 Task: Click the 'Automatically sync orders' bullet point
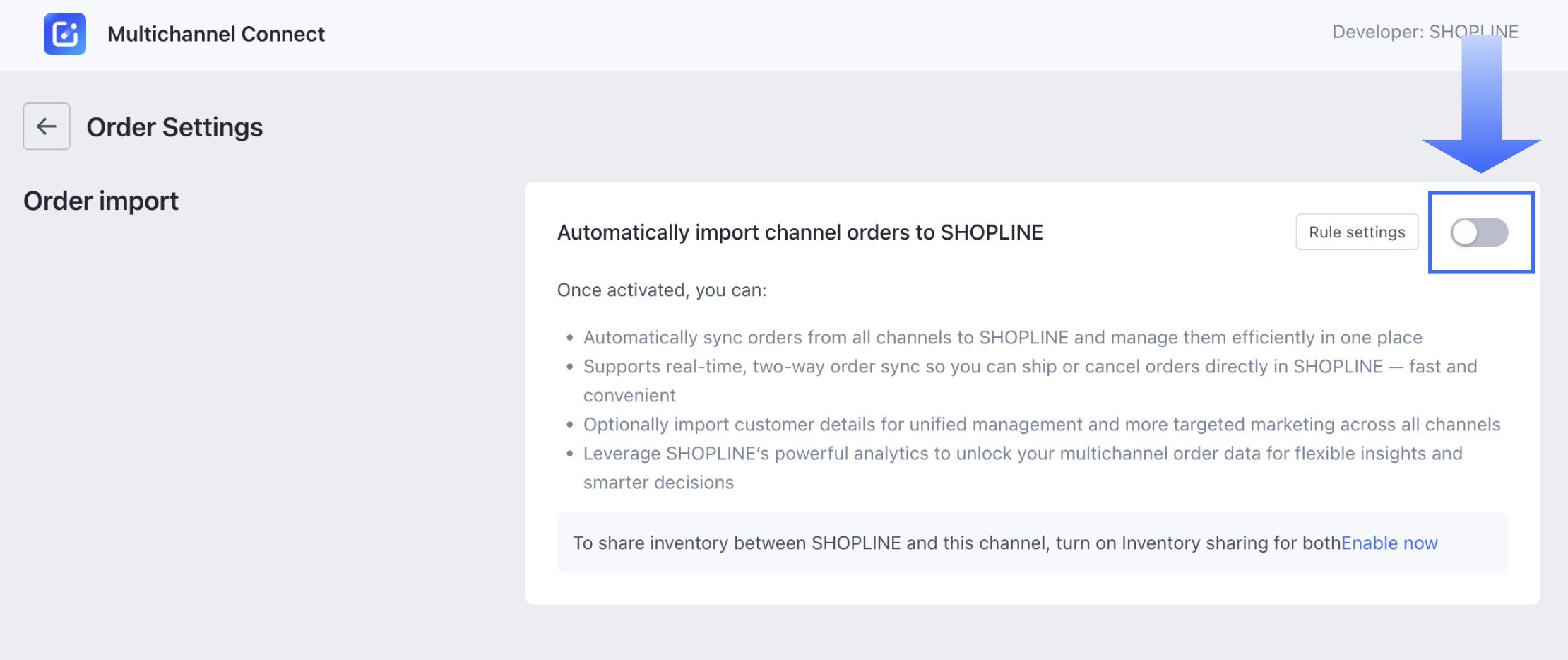point(1002,338)
